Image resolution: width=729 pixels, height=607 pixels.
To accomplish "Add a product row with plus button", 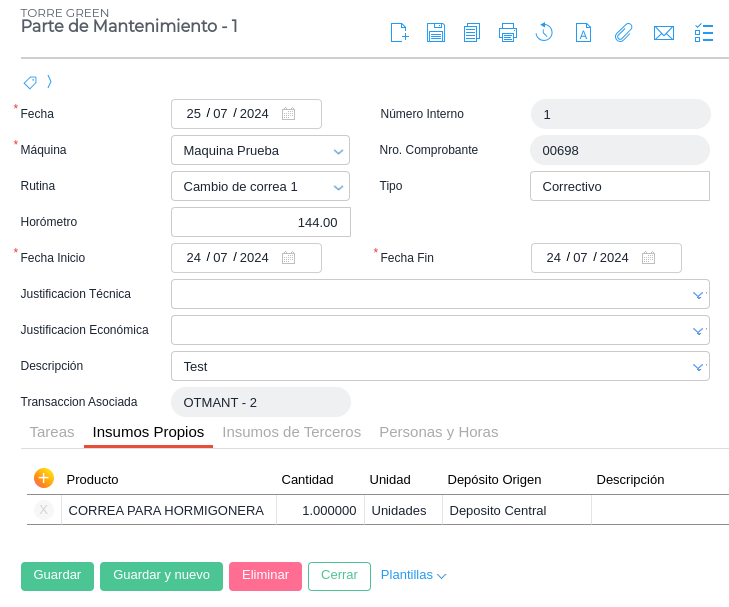I will tap(43, 478).
